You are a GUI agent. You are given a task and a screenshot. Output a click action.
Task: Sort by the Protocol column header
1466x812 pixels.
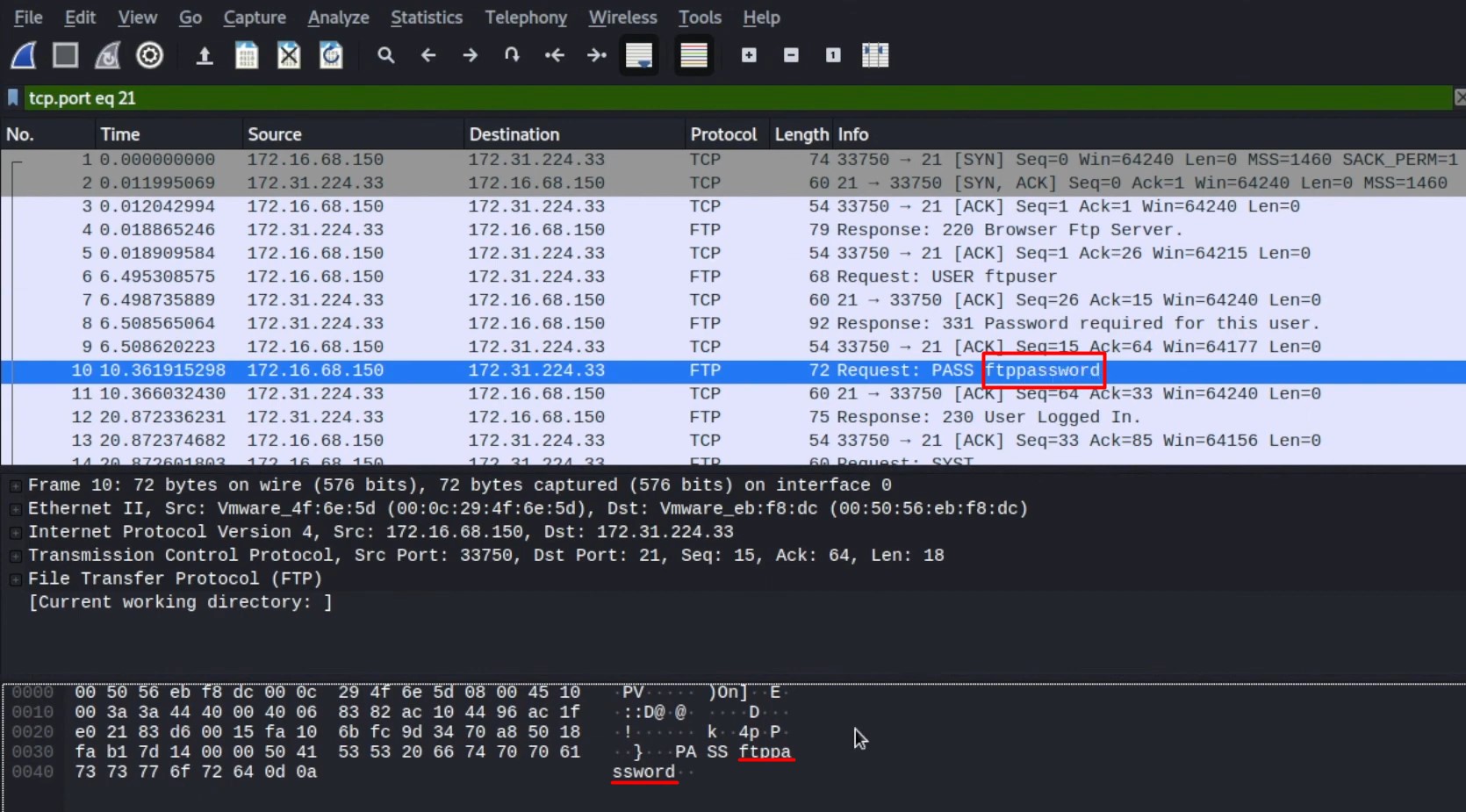(x=727, y=134)
